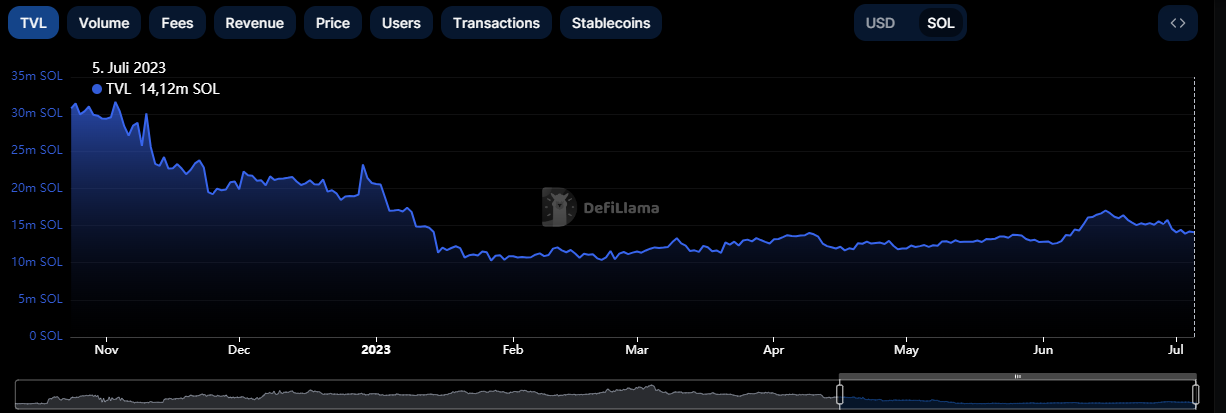The height and width of the screenshot is (413, 1226).
Task: Show the Revenue chart tab
Action: click(254, 22)
